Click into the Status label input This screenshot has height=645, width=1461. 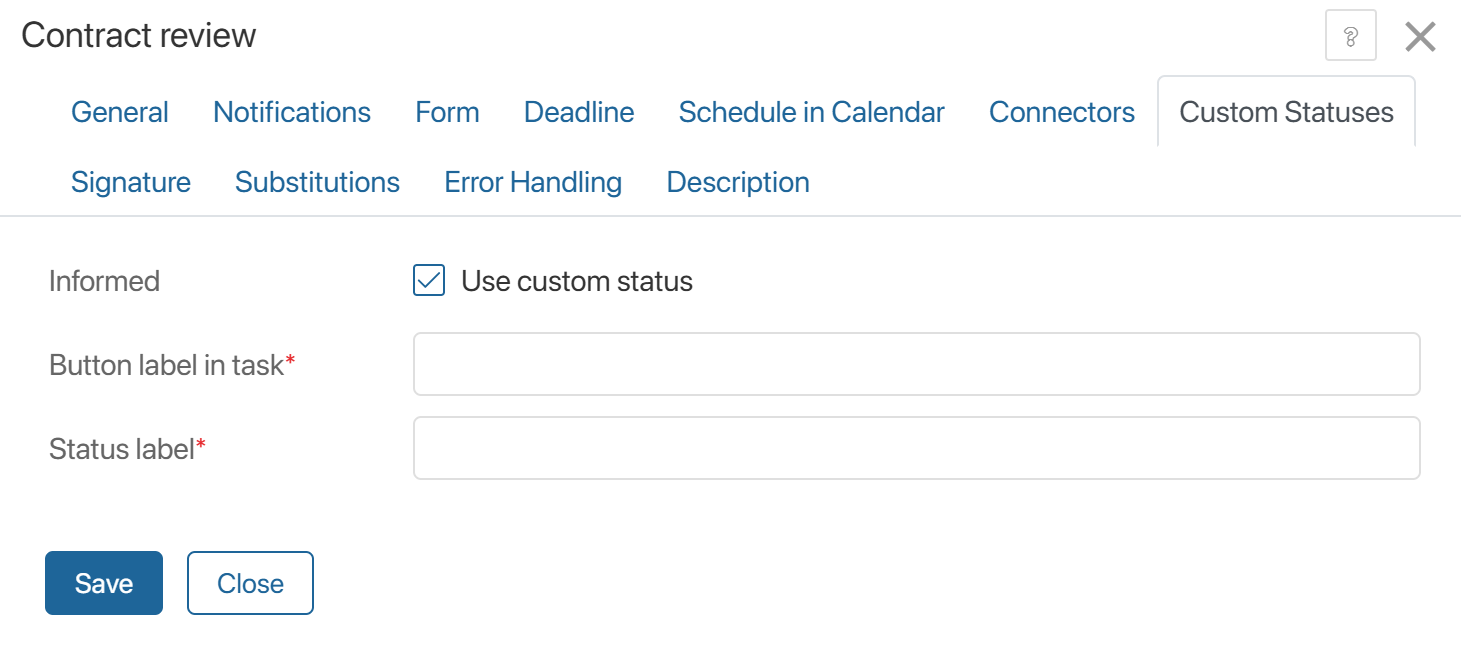click(x=916, y=449)
